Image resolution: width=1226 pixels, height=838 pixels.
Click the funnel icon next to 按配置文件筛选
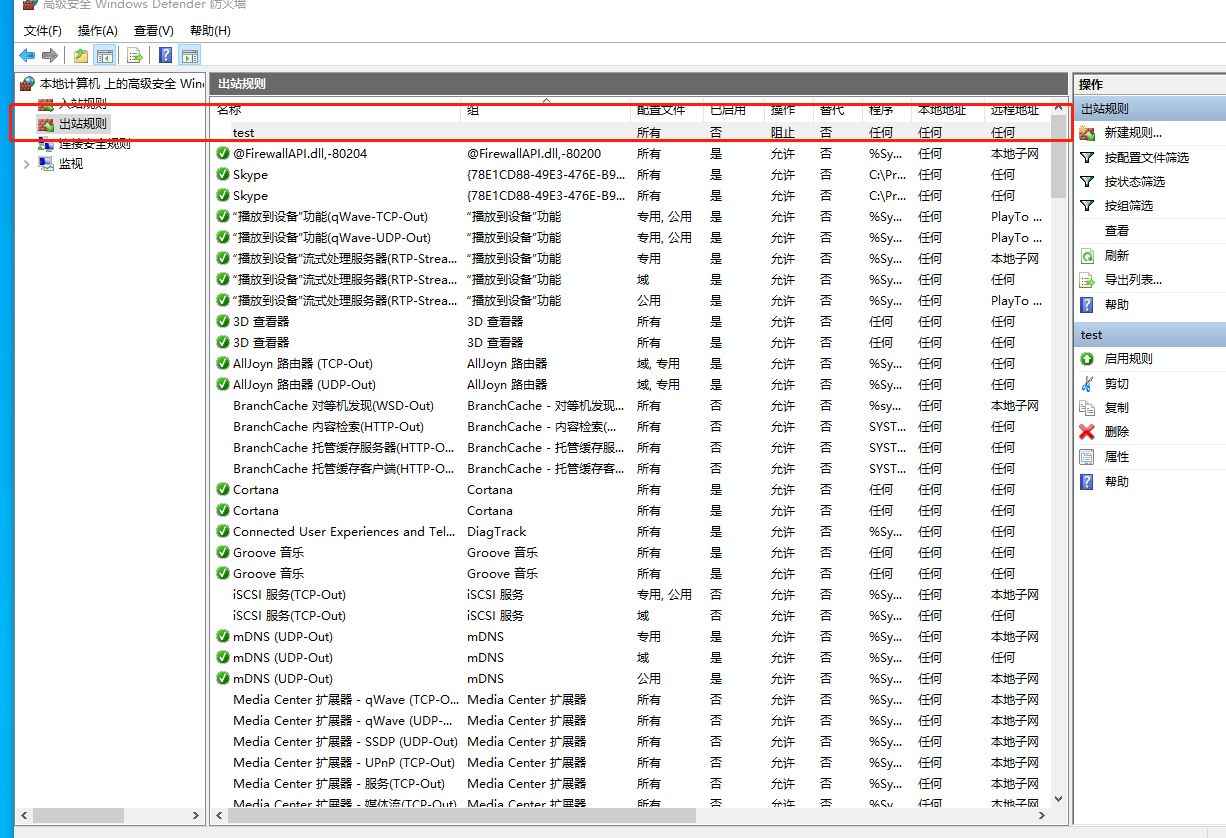pos(1087,158)
